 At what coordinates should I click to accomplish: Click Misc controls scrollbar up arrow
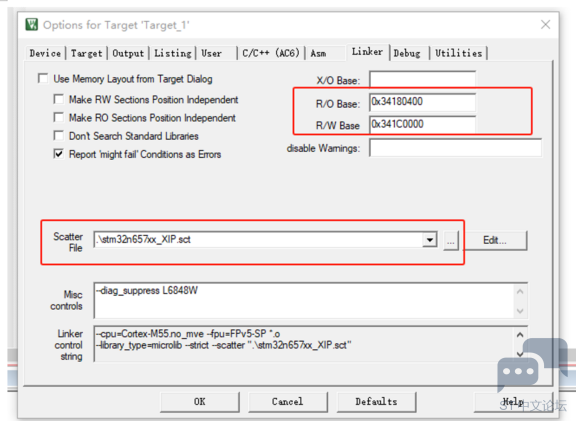[520, 292]
